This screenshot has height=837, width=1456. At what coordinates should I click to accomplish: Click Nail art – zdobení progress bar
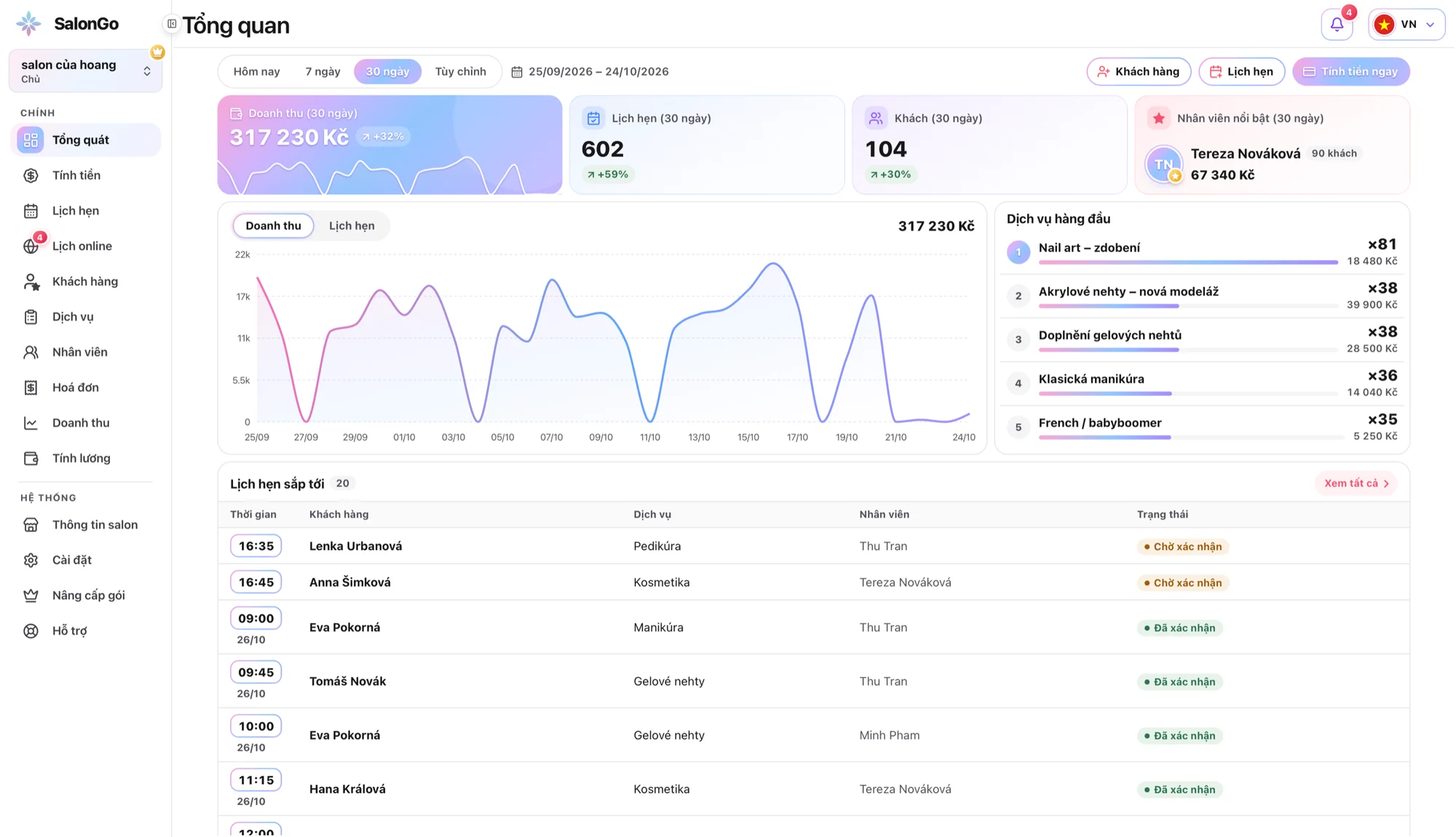[x=1188, y=262]
